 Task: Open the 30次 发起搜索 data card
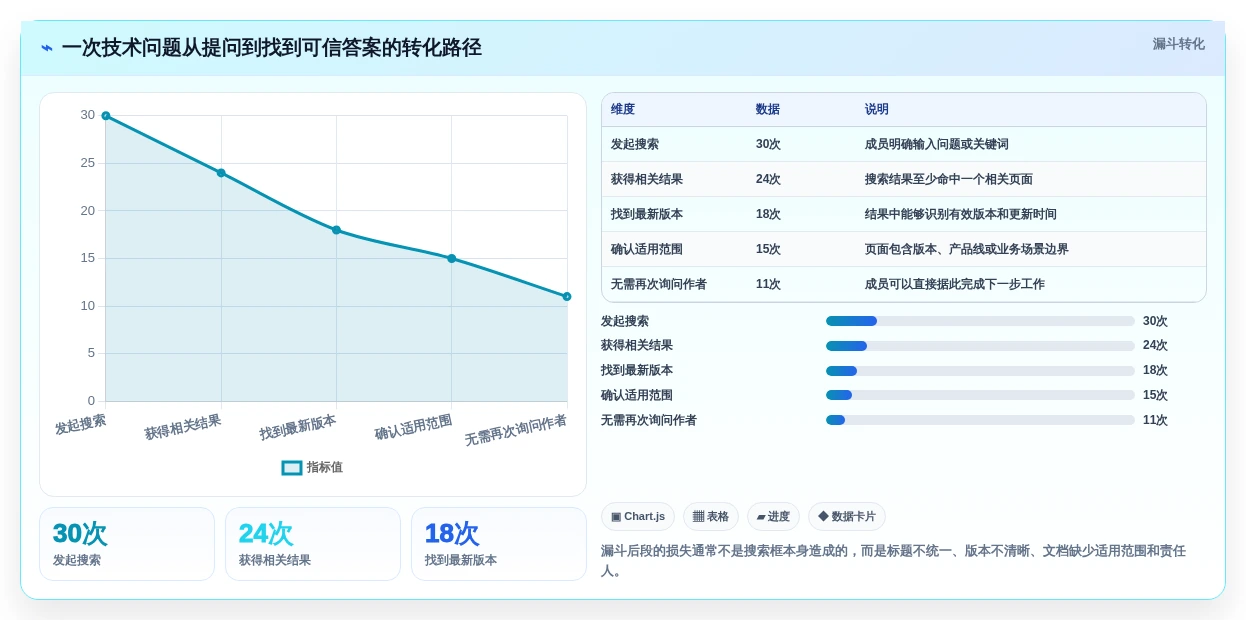tap(127, 544)
